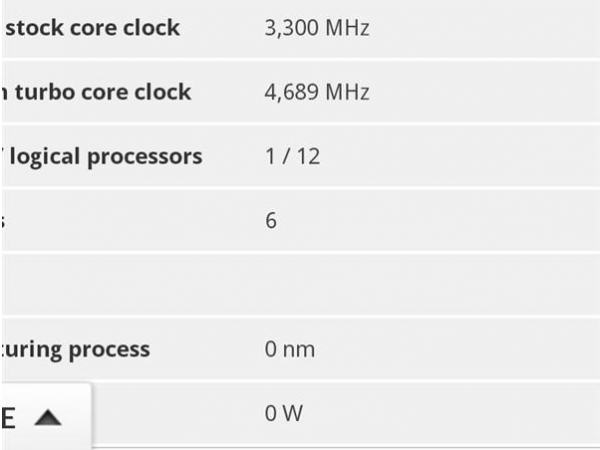
Task: Select the logical processors label
Action: [x=103, y=157]
